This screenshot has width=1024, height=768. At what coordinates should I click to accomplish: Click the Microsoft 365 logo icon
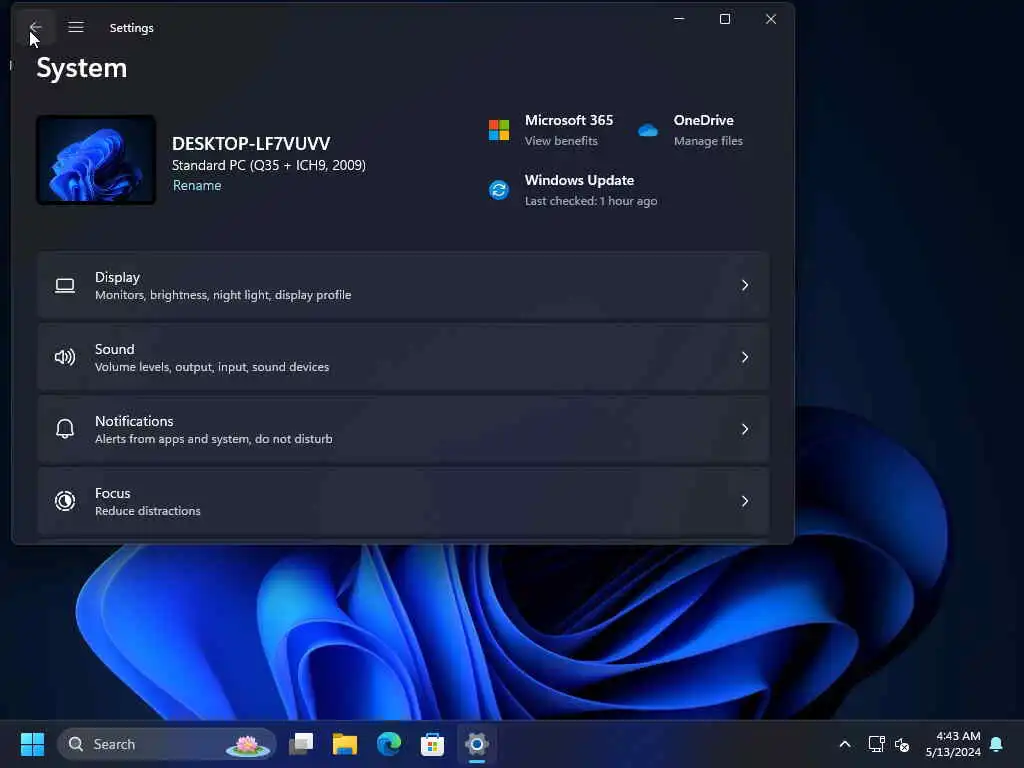[499, 130]
